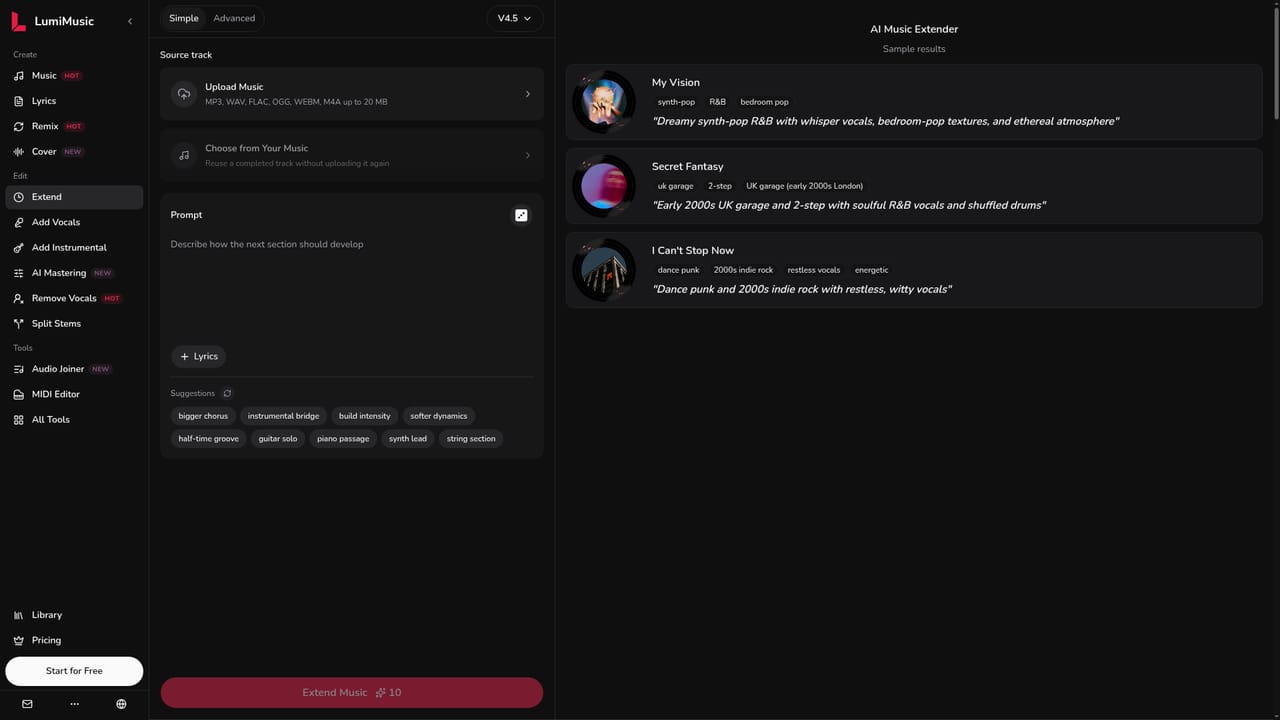
Task: Play the Secret Fantasy sample thumbnail
Action: [604, 186]
